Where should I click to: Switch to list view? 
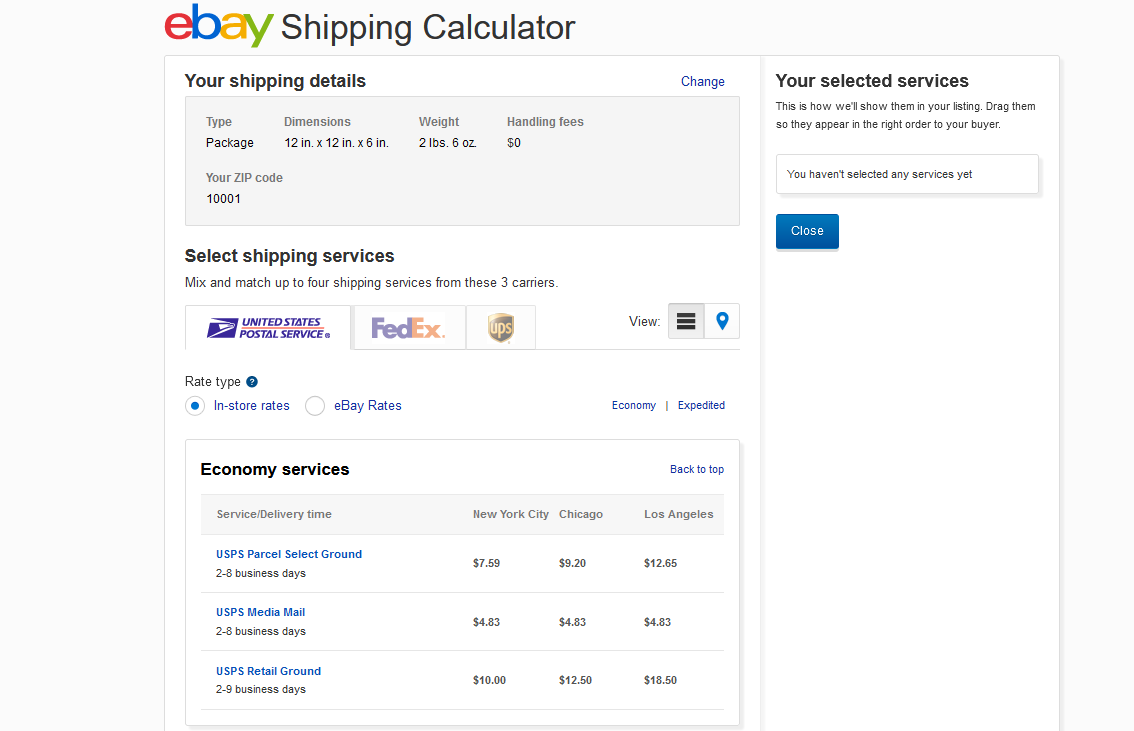[x=686, y=321]
